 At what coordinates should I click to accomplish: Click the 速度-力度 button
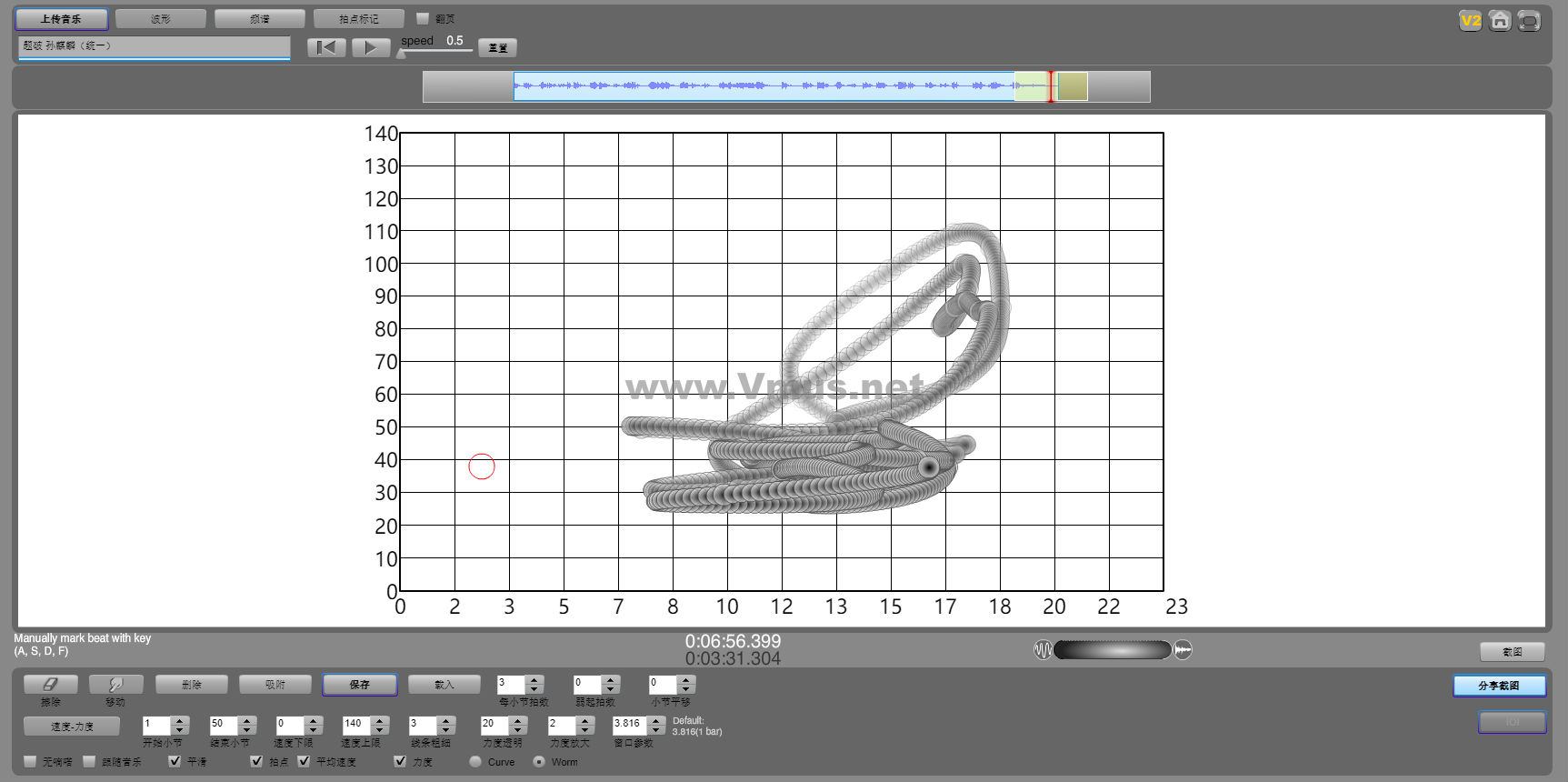tap(72, 726)
